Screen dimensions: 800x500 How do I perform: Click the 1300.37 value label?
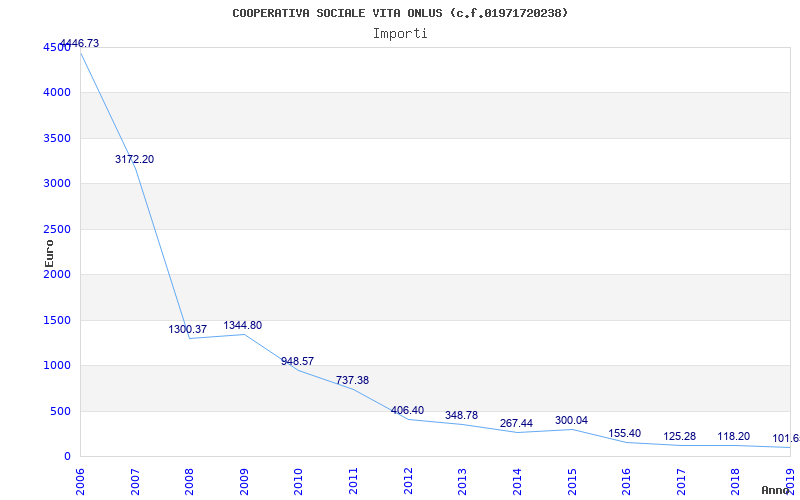(x=188, y=329)
